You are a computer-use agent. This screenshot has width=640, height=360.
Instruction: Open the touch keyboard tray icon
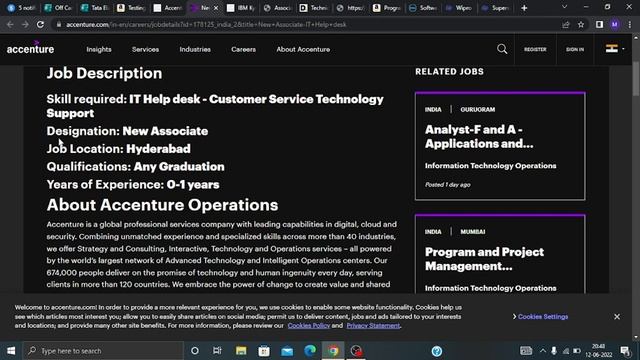(526, 351)
